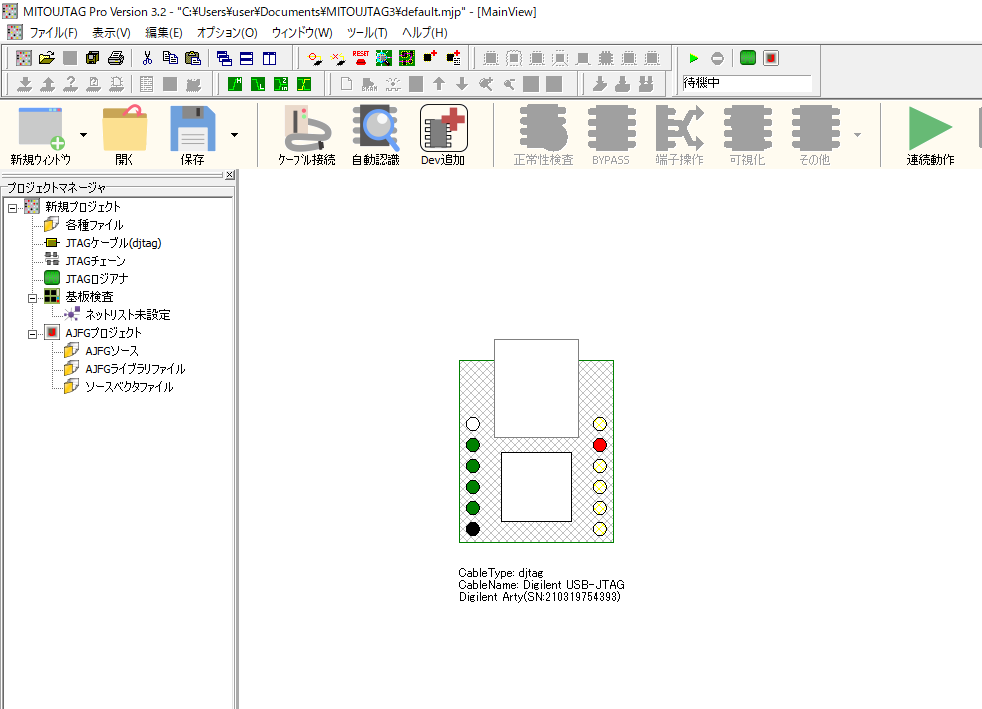
Task: Click the 待機中 status field
Action: tap(745, 83)
